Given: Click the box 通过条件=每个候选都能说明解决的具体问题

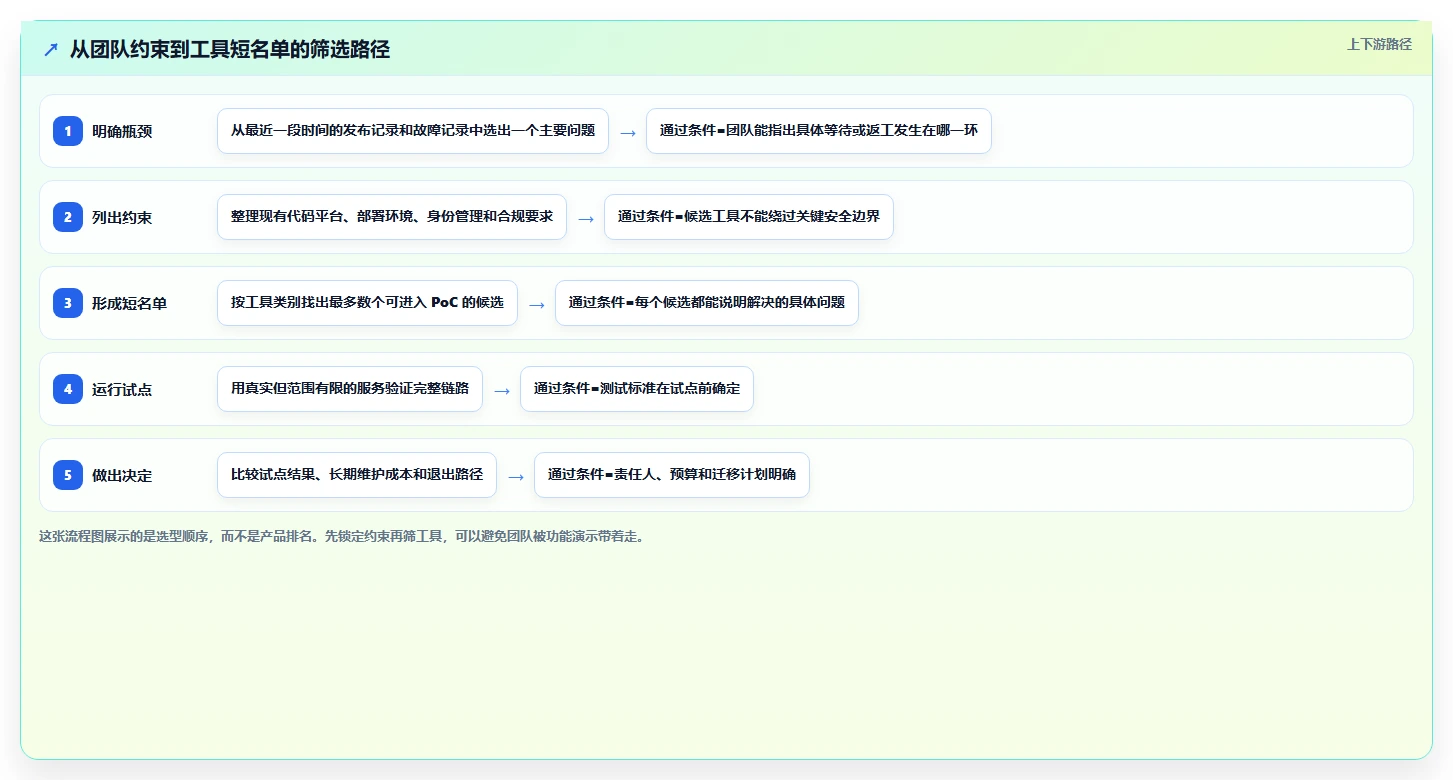Looking at the screenshot, I should click(x=707, y=303).
